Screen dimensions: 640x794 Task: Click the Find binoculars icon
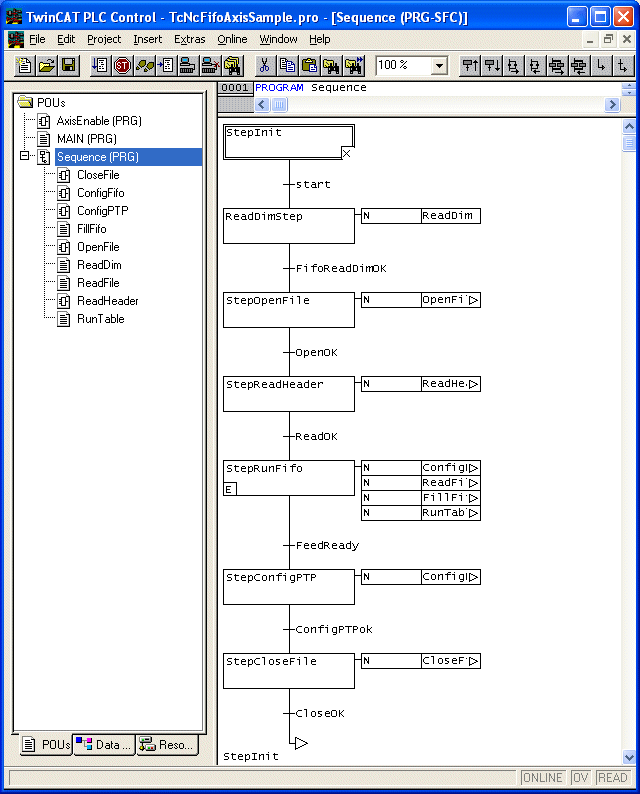[331, 66]
